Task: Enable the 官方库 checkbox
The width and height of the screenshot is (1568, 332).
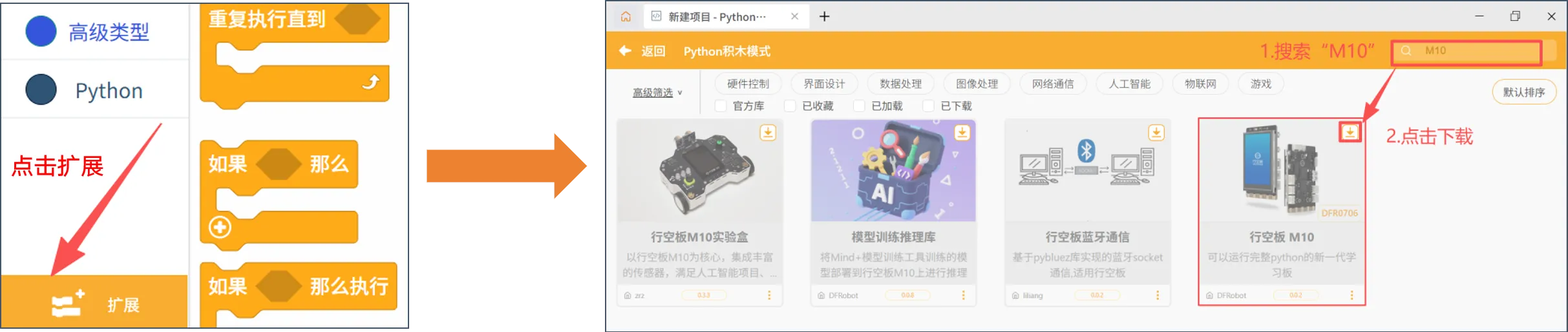Action: (x=721, y=105)
